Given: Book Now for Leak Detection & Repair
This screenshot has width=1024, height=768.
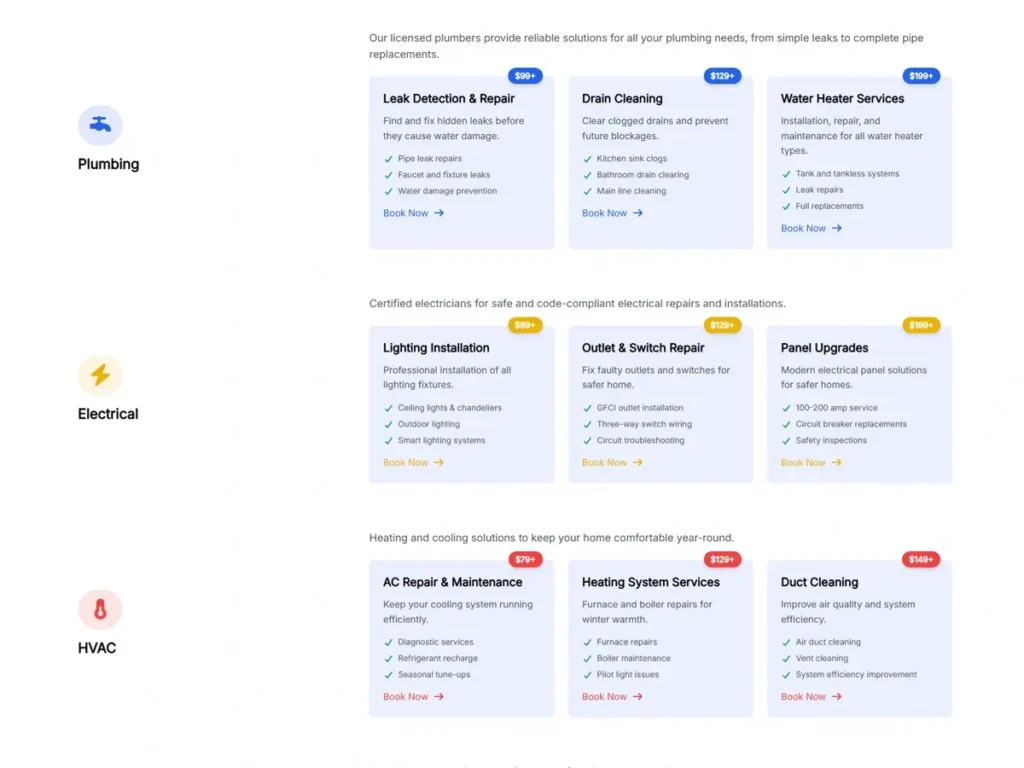Looking at the screenshot, I should tap(405, 213).
